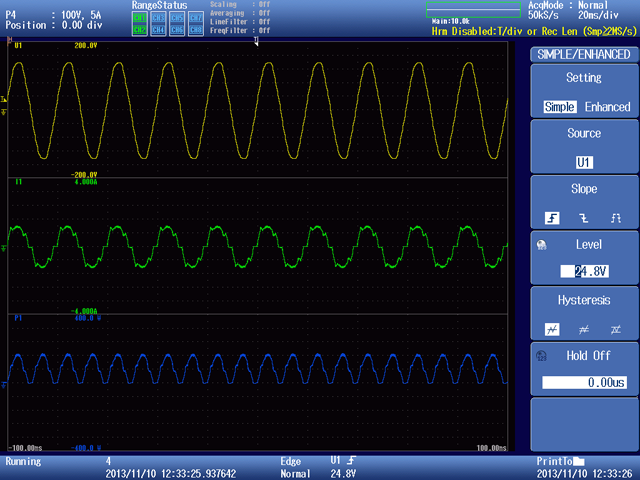Click the CH6 range status indicator
Viewport: 640px width, 480px height.
pos(177,30)
